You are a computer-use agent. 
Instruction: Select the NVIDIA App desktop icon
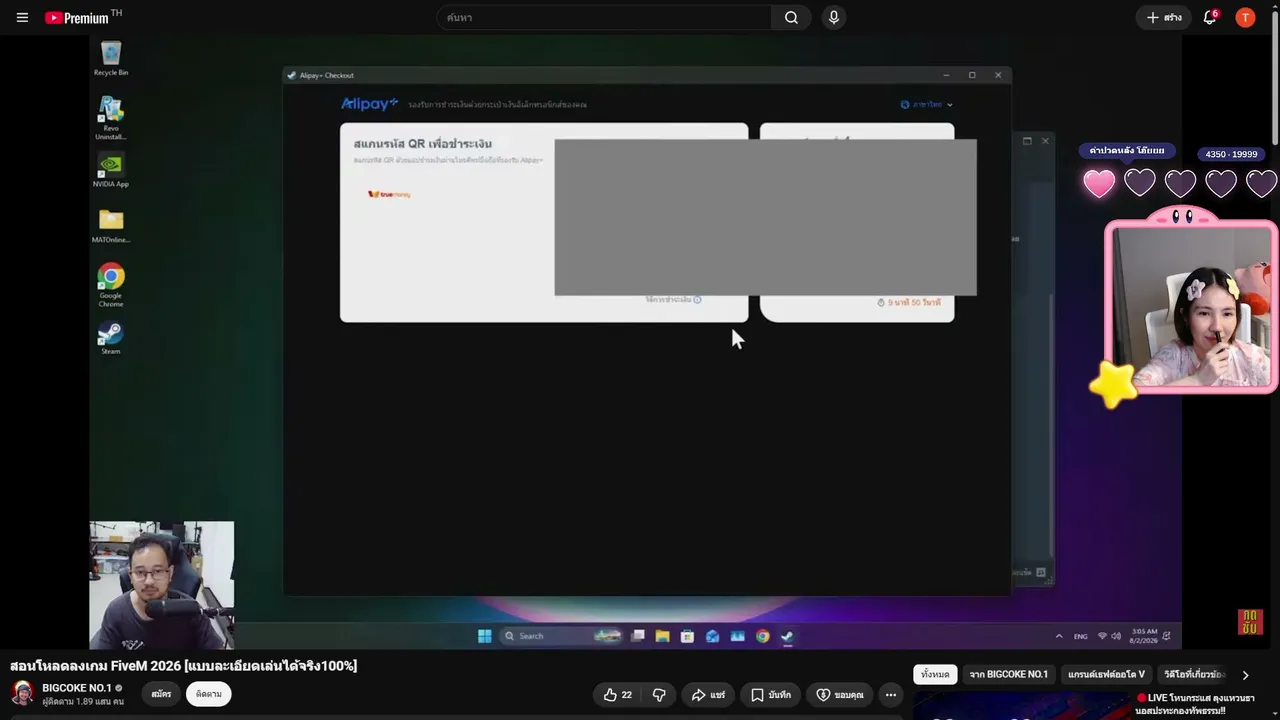[111, 170]
